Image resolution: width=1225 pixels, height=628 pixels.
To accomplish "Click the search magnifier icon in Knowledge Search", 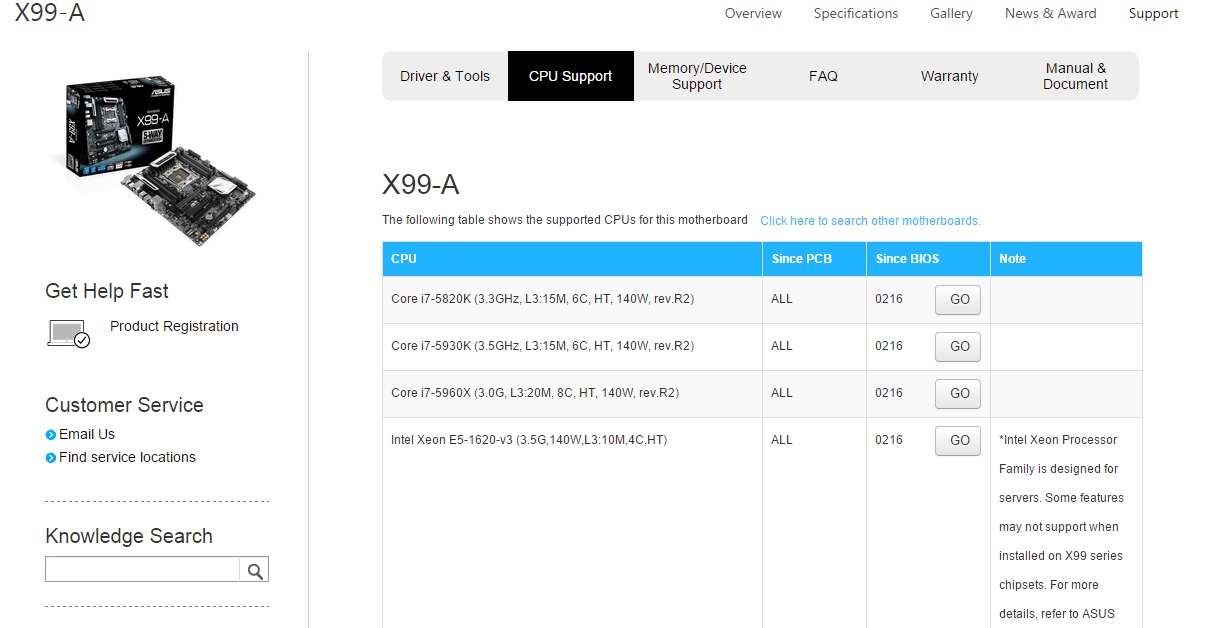I will [255, 571].
